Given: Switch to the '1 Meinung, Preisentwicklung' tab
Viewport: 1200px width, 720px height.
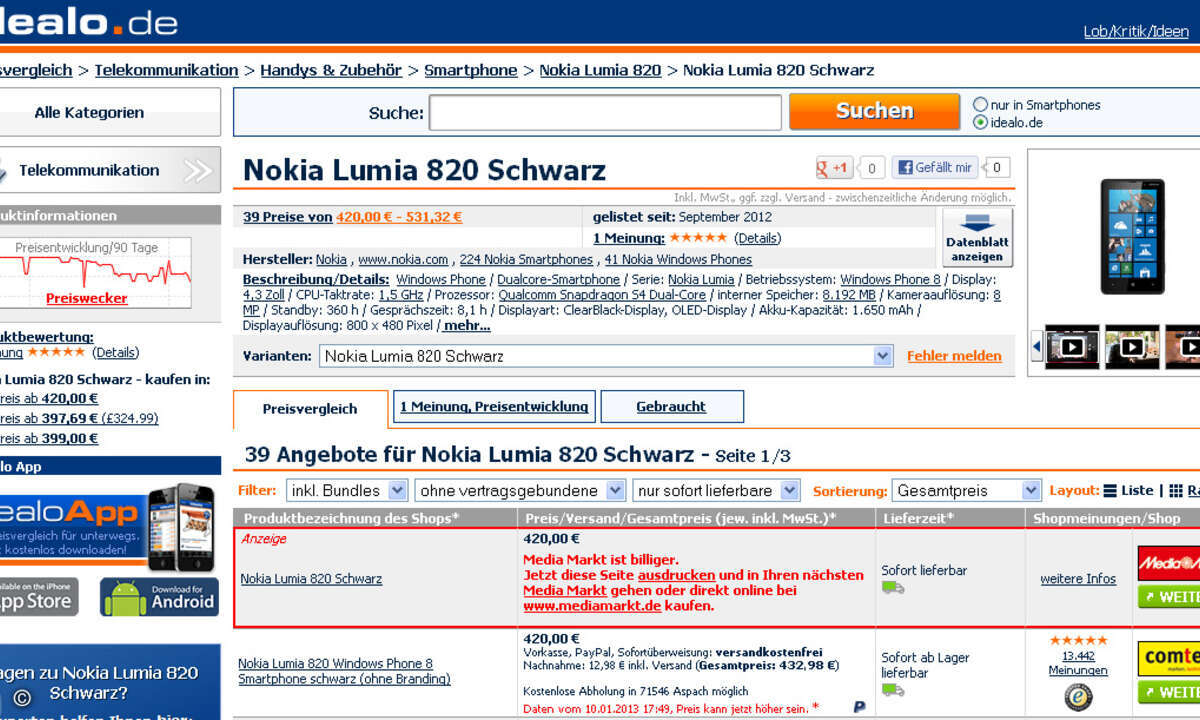Looking at the screenshot, I should tap(494, 407).
